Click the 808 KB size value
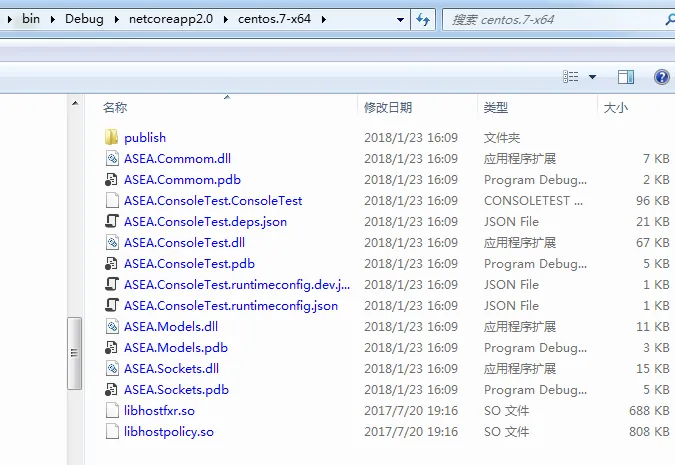The height and width of the screenshot is (465, 675). point(649,432)
